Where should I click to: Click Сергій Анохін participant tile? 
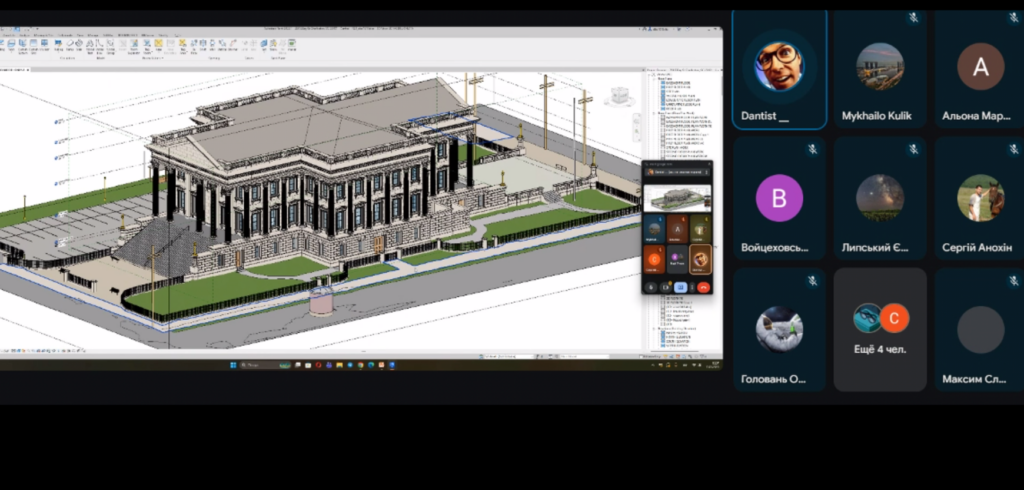point(980,199)
